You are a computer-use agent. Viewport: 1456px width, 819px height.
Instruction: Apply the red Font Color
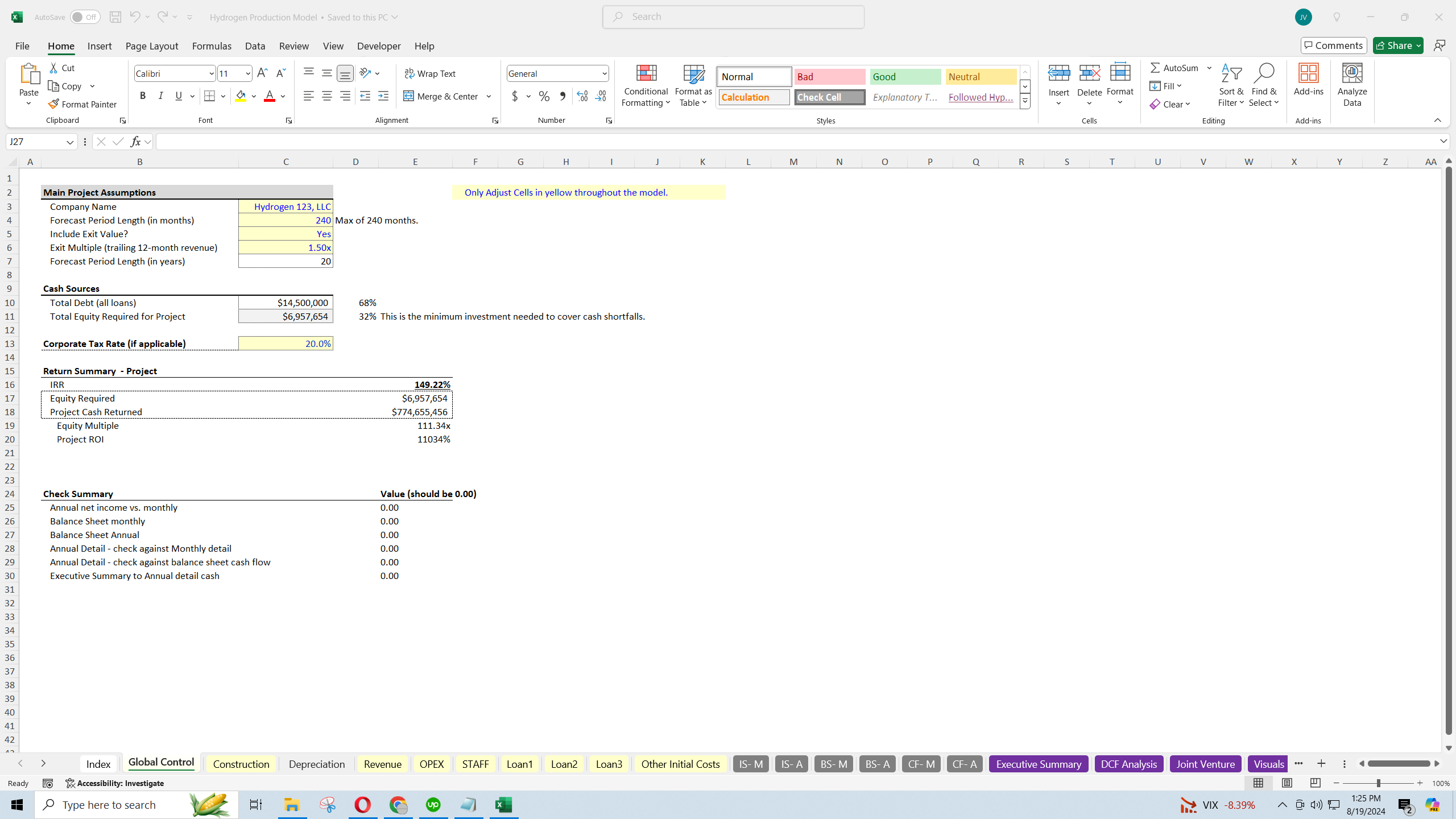270,96
